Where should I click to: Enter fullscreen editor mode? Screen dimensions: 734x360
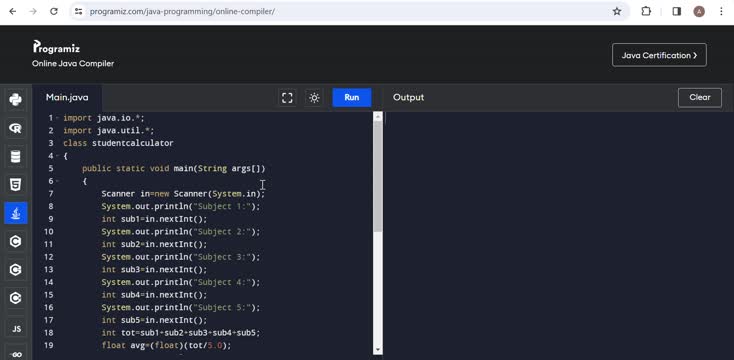pyautogui.click(x=287, y=97)
